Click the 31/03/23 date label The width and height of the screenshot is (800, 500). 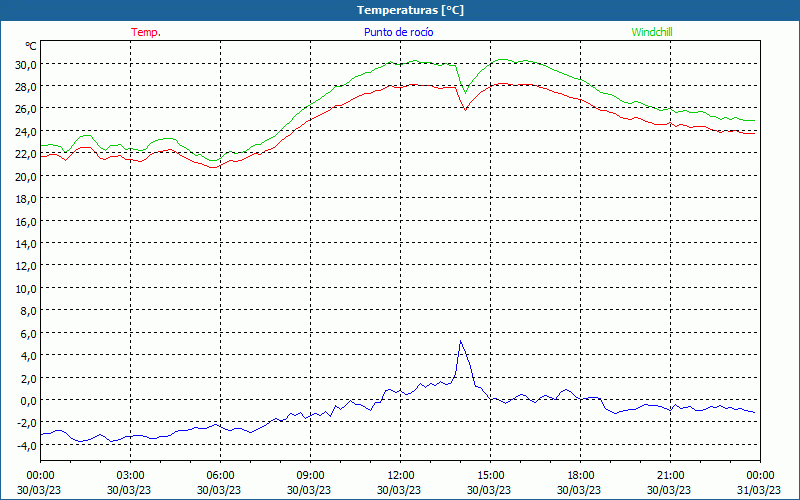click(x=759, y=490)
